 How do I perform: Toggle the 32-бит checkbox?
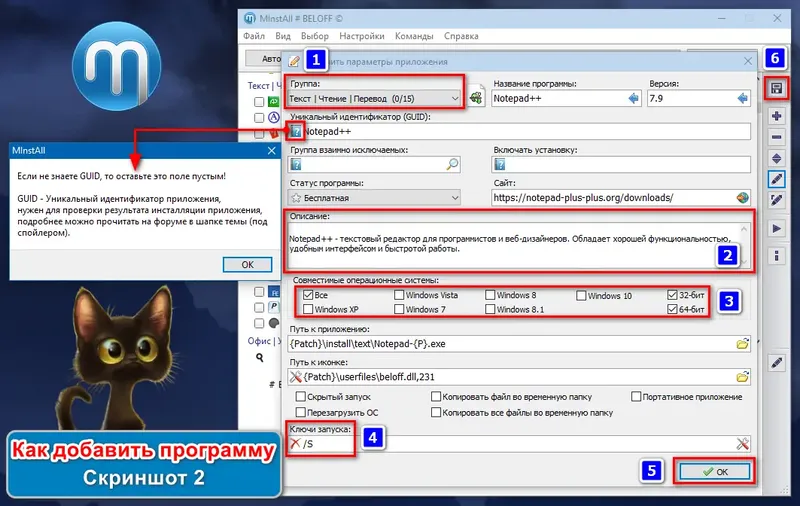pos(672,295)
